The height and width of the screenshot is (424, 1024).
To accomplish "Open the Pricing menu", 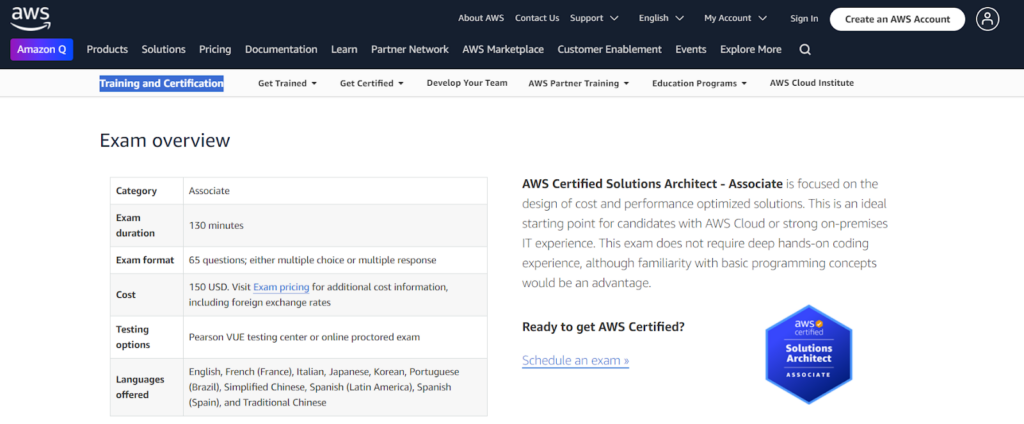I will (x=215, y=50).
